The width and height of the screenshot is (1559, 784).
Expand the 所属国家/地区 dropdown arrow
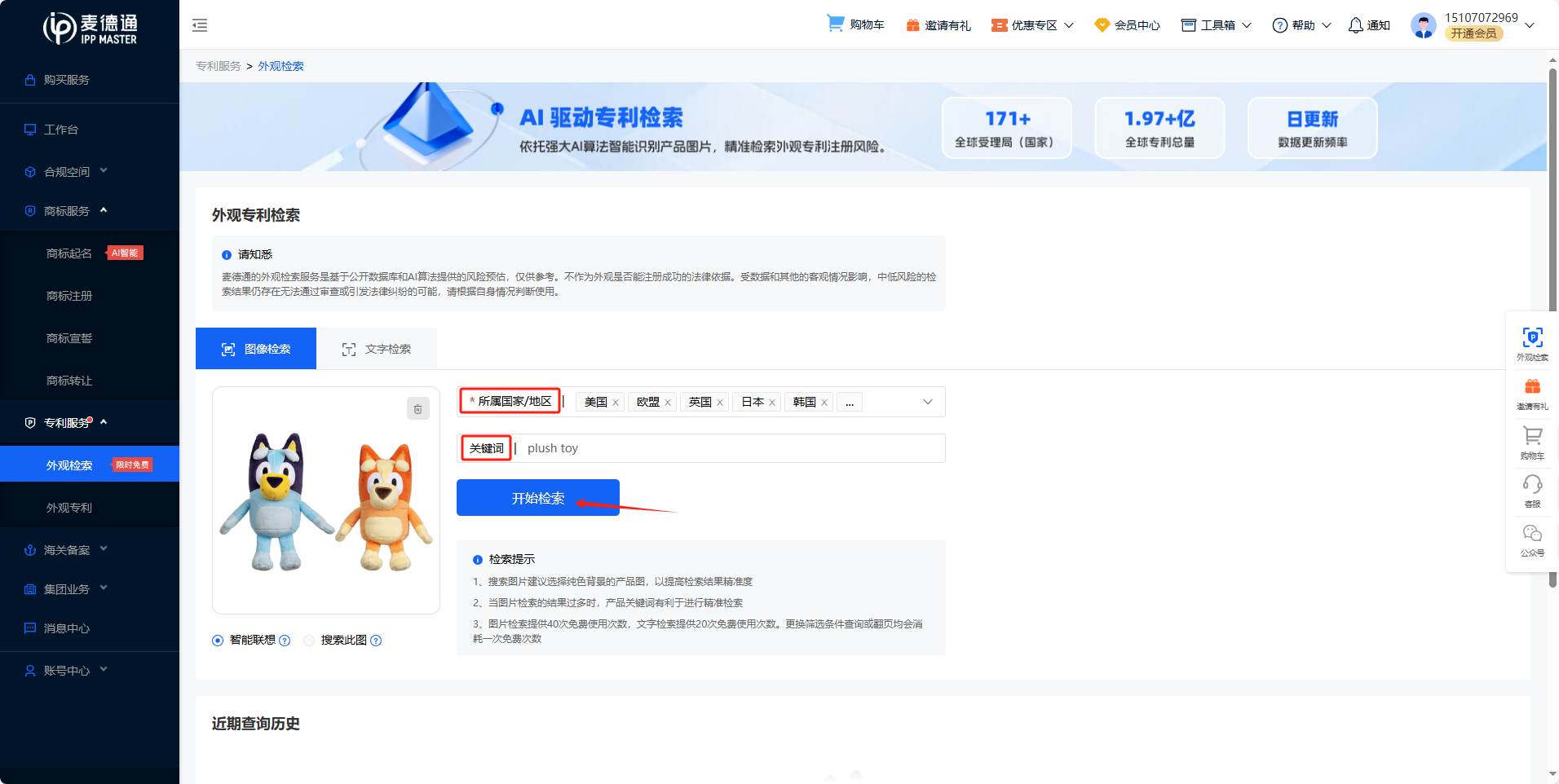coord(928,402)
